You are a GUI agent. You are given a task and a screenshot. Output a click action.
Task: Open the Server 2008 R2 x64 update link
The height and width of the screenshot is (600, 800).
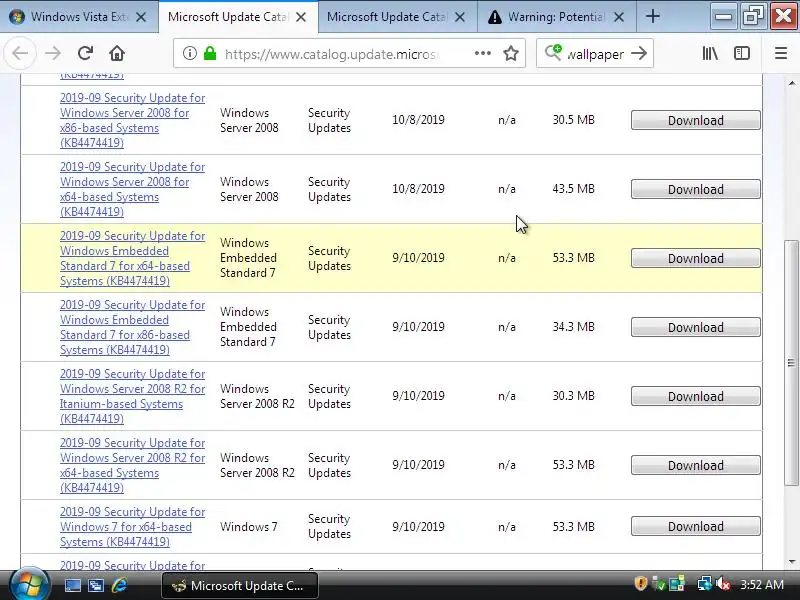133,465
